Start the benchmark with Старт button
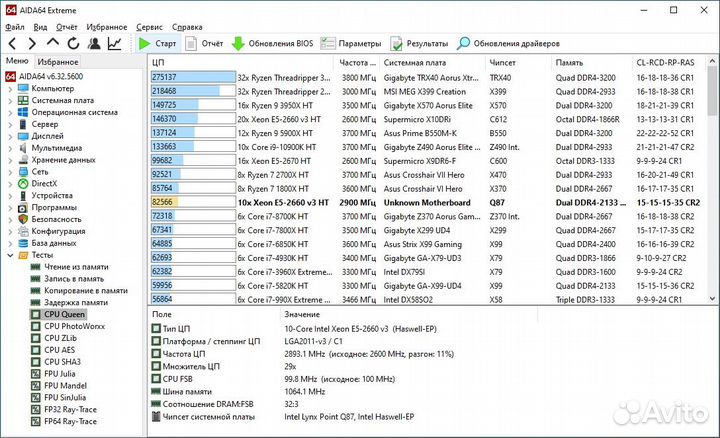720x438 pixels. click(157, 44)
